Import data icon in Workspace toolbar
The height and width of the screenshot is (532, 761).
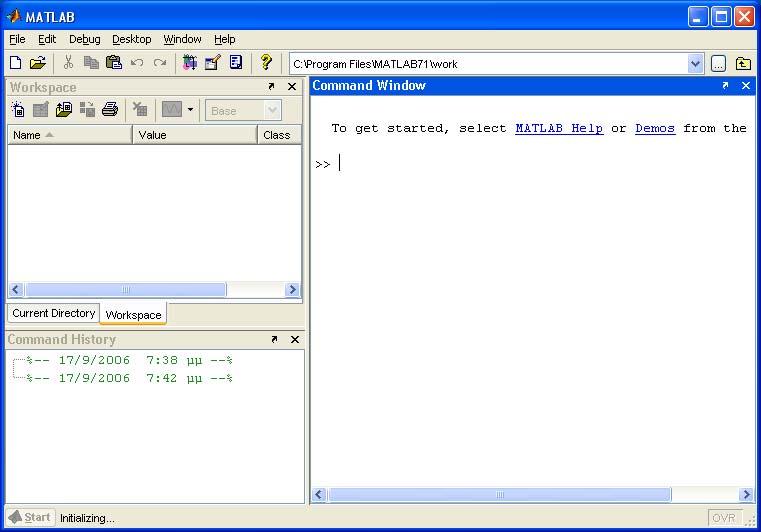pos(64,109)
